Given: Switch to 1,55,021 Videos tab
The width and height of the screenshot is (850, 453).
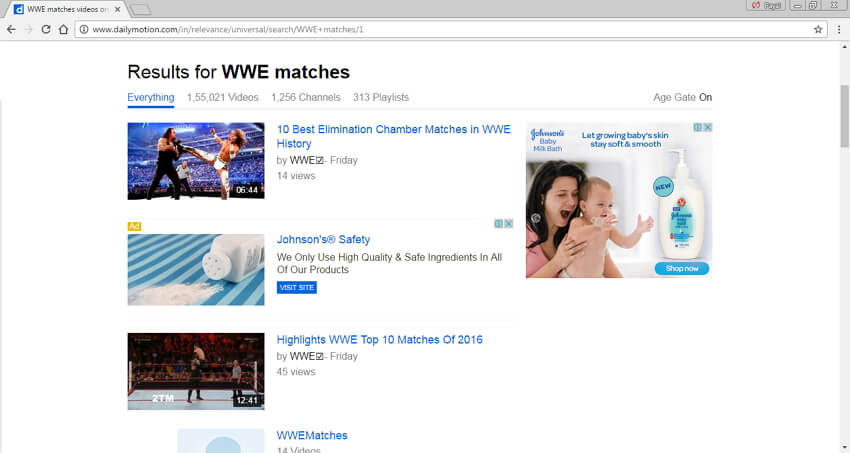Looking at the screenshot, I should [x=222, y=98].
